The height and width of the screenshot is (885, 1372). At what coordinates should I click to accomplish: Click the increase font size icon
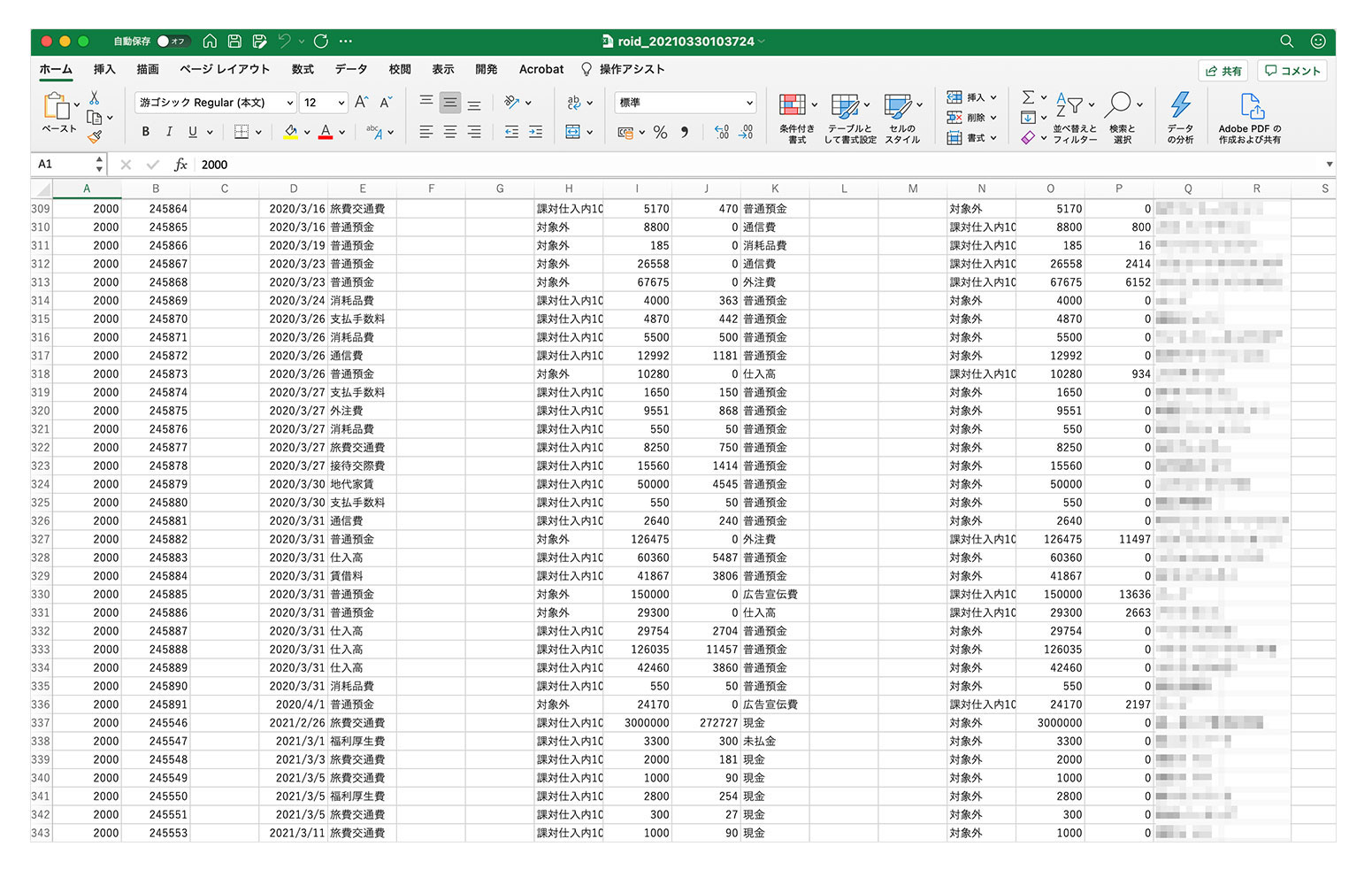click(x=361, y=103)
